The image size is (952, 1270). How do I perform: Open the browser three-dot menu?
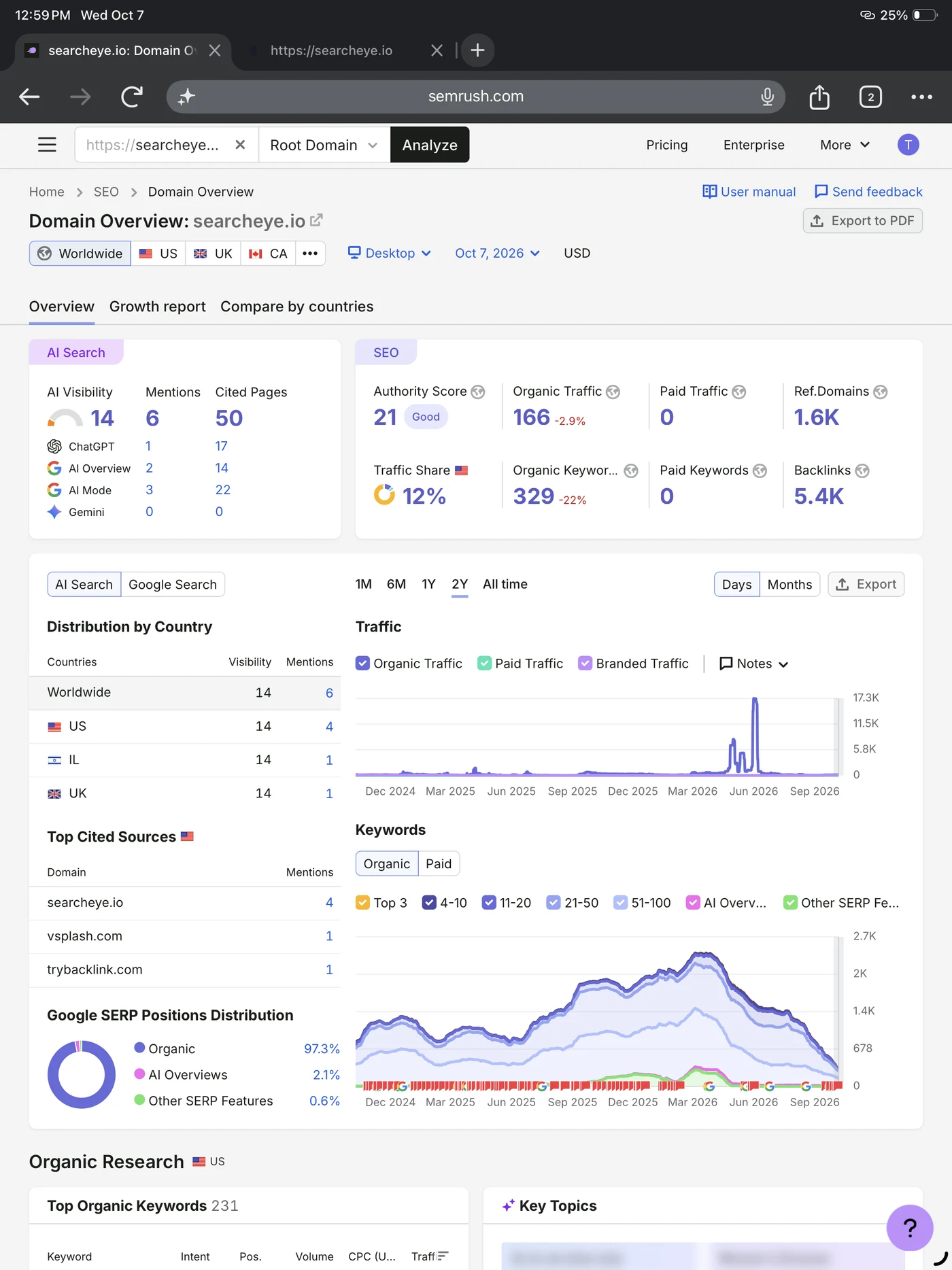[921, 97]
